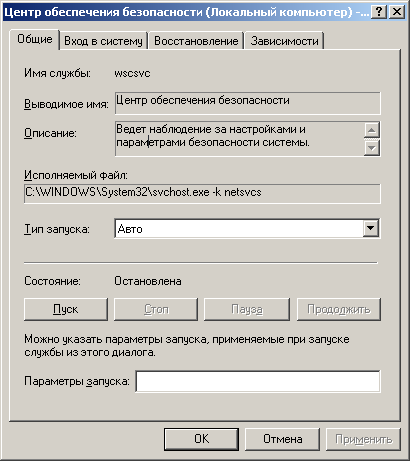Click the Стоп button

tap(156, 309)
